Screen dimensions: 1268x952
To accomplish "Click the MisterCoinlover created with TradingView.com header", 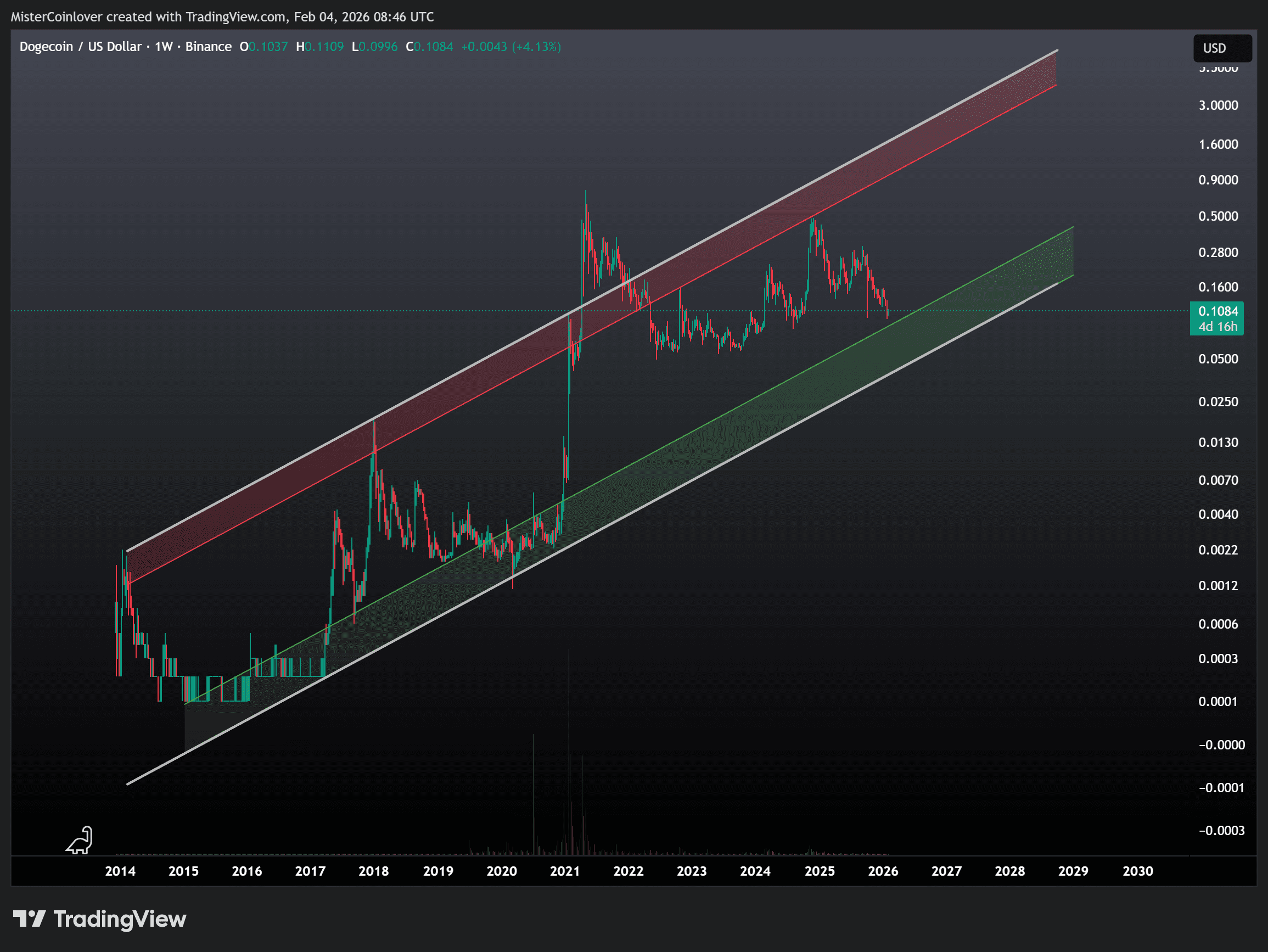I will (x=222, y=16).
